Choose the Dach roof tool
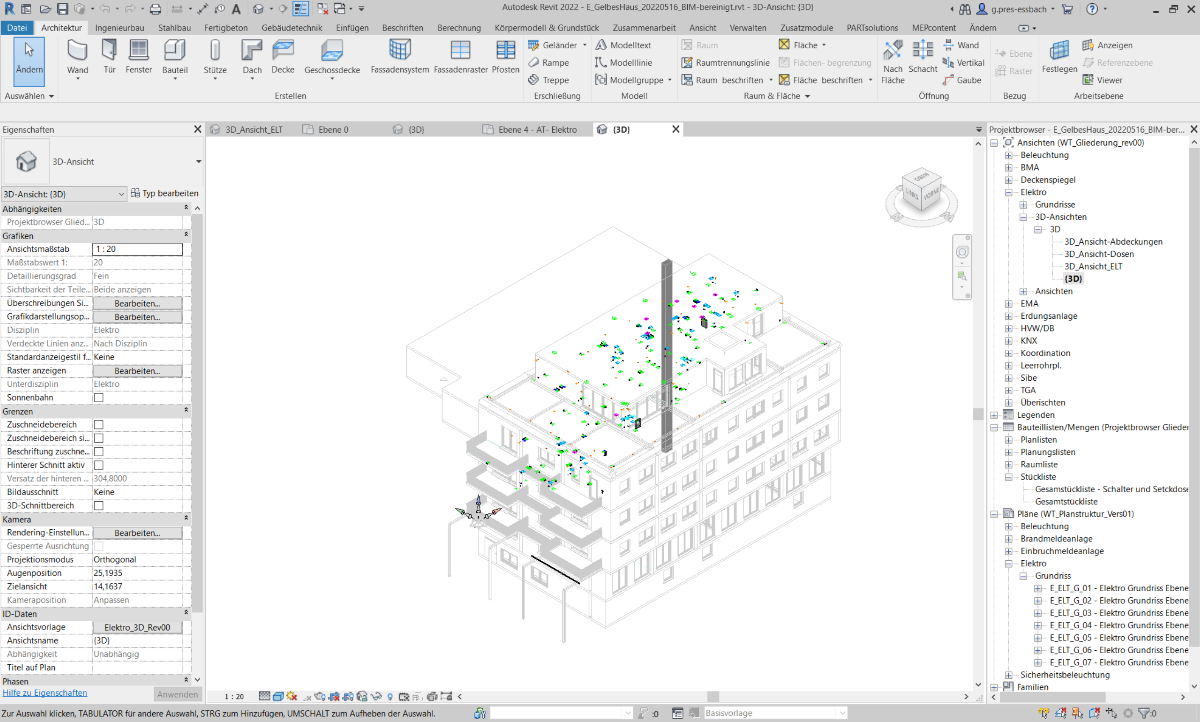Viewport: 1200px width, 722px height. 252,57
